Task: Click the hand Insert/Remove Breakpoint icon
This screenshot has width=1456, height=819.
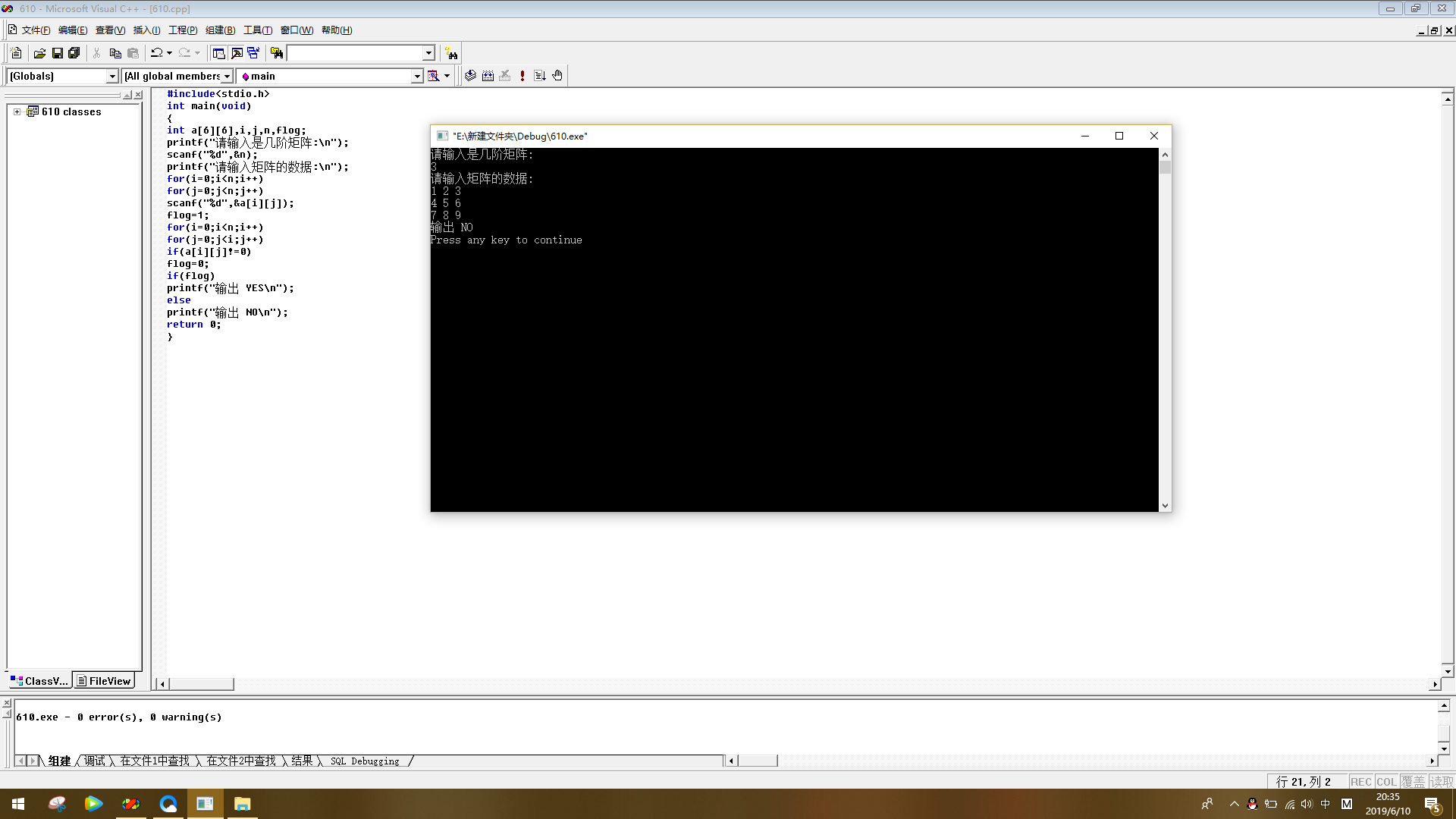Action: pyautogui.click(x=557, y=76)
